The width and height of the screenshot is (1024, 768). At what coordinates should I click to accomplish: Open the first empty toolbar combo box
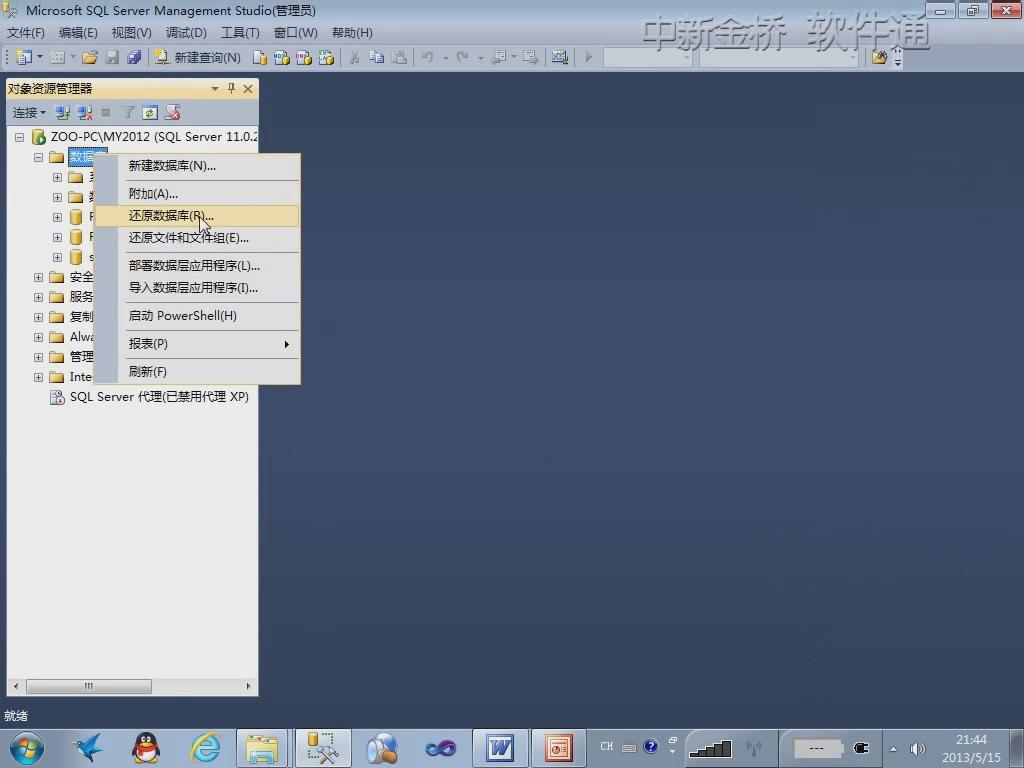(647, 57)
